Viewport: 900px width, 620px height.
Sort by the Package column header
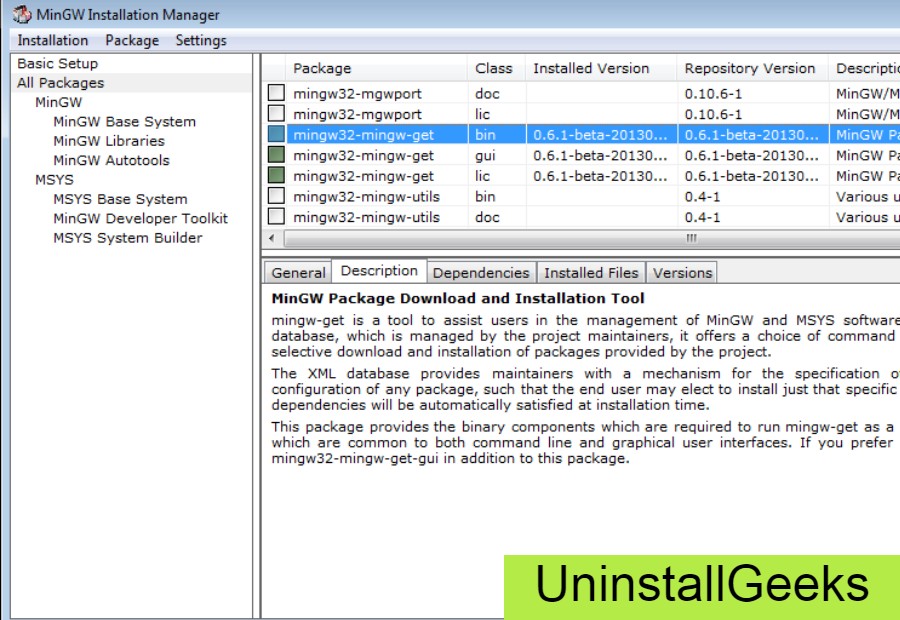click(x=377, y=68)
